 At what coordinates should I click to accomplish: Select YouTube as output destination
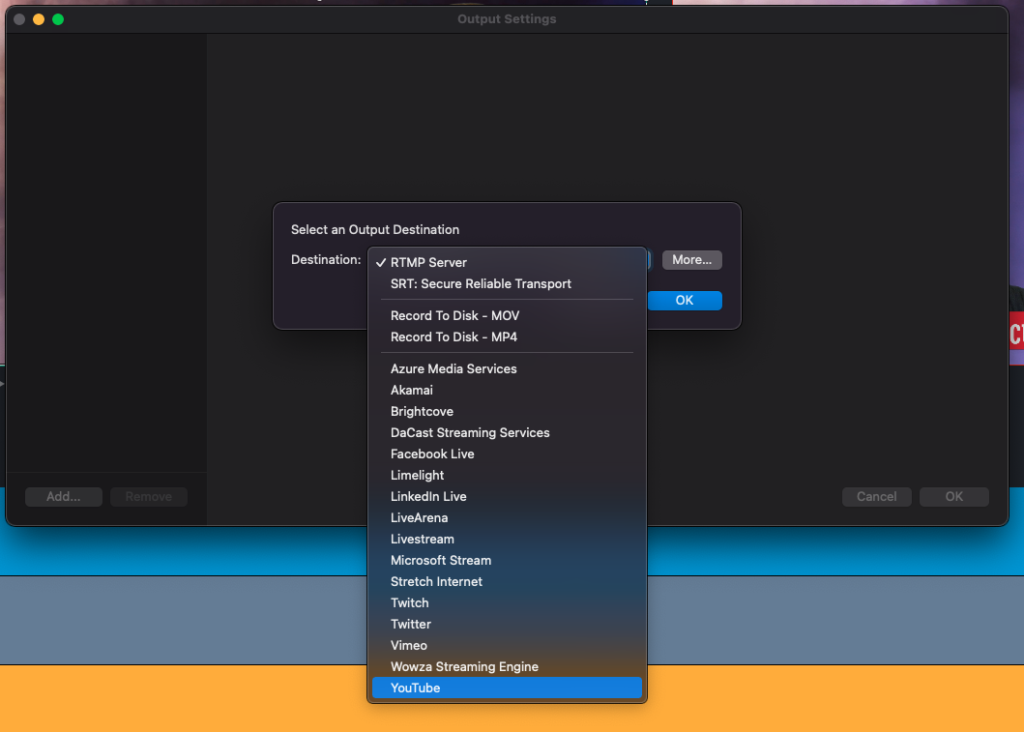click(x=507, y=688)
